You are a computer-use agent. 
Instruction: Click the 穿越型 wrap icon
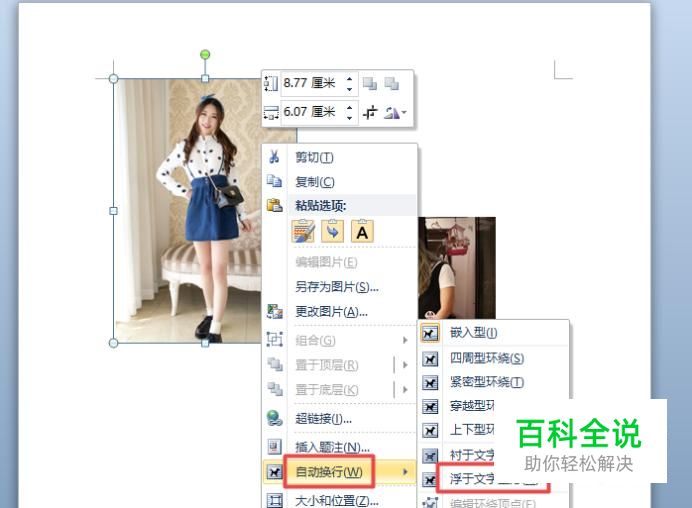[x=430, y=406]
